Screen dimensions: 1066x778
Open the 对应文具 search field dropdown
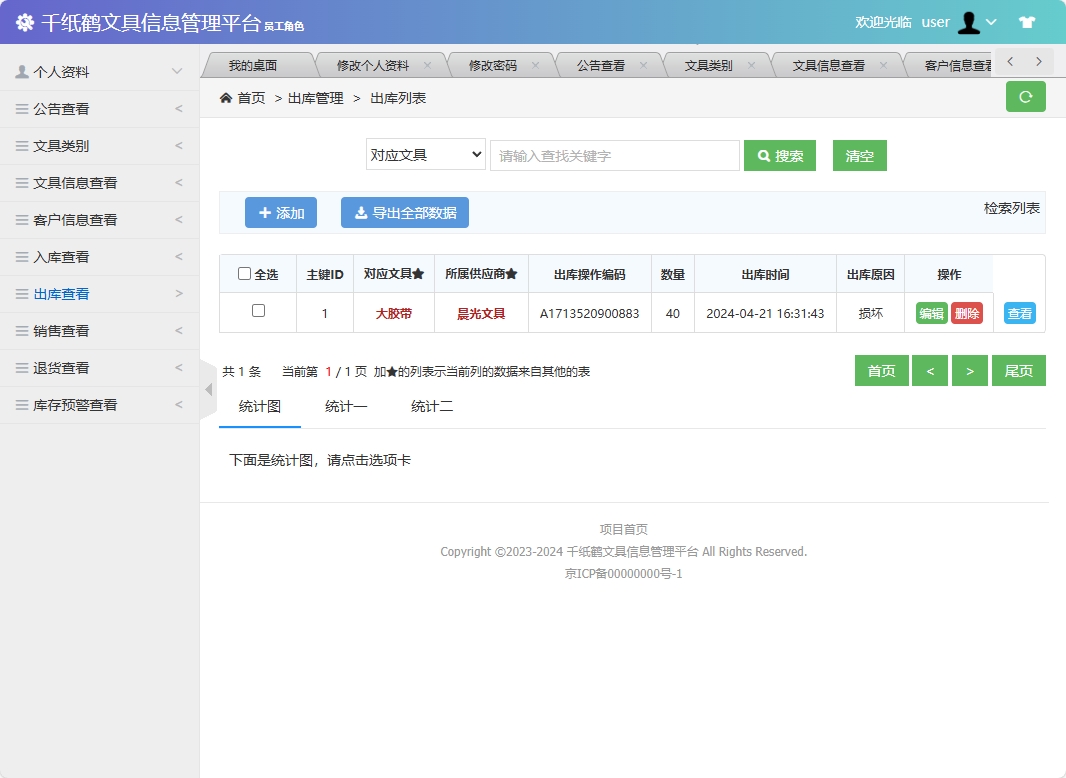(x=425, y=154)
